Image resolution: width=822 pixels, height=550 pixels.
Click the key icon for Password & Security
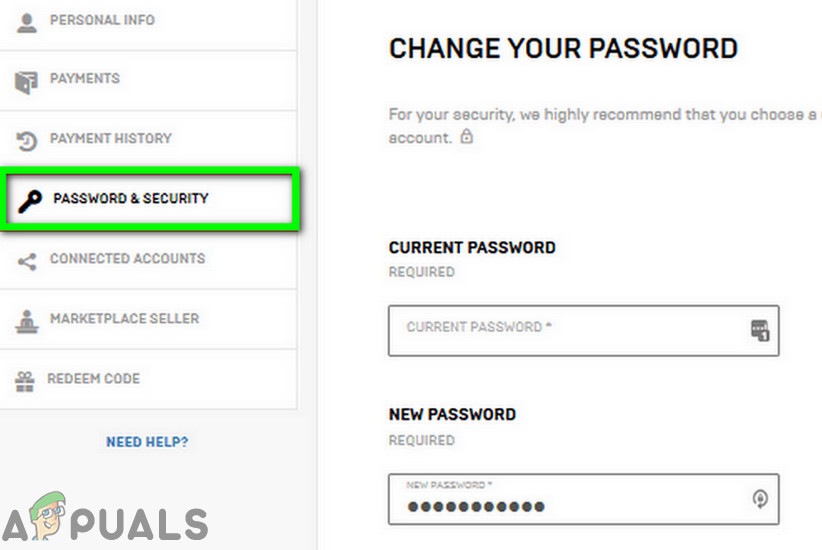point(30,201)
